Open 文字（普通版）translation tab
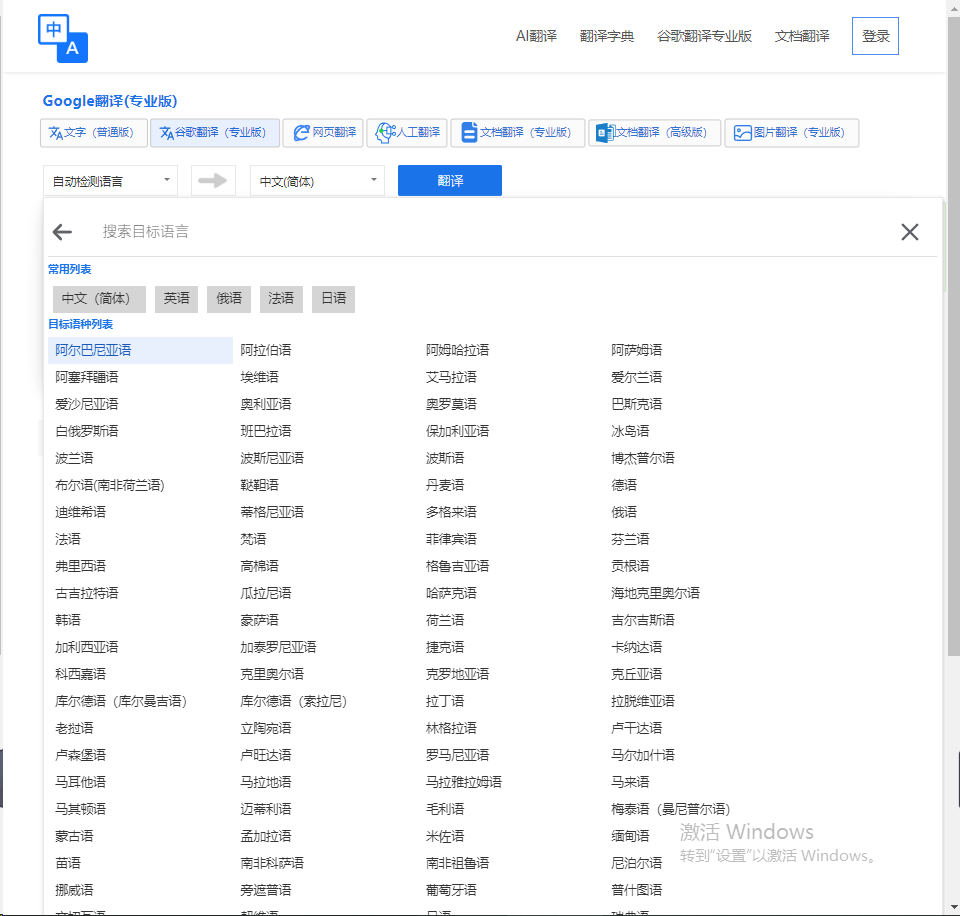The width and height of the screenshot is (960, 916). click(x=94, y=133)
